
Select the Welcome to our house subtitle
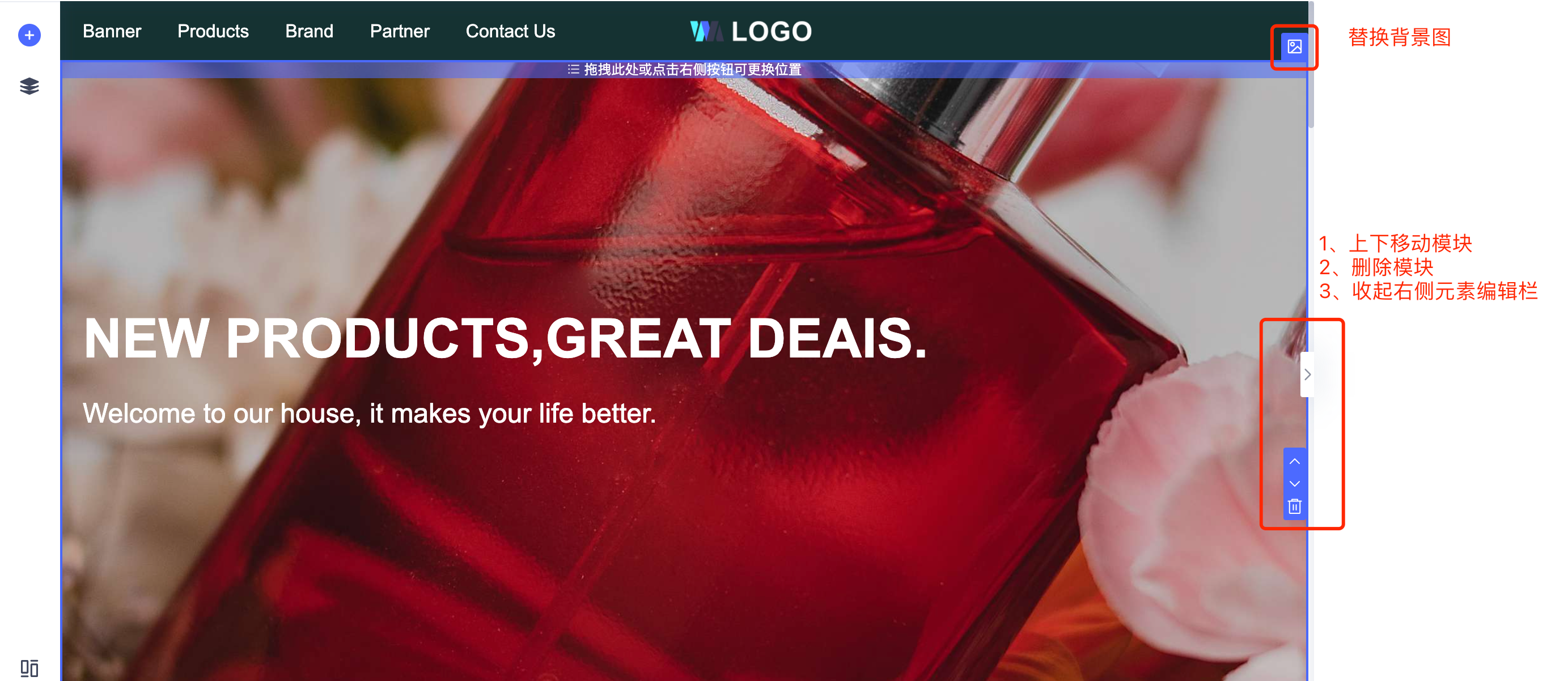pos(370,414)
